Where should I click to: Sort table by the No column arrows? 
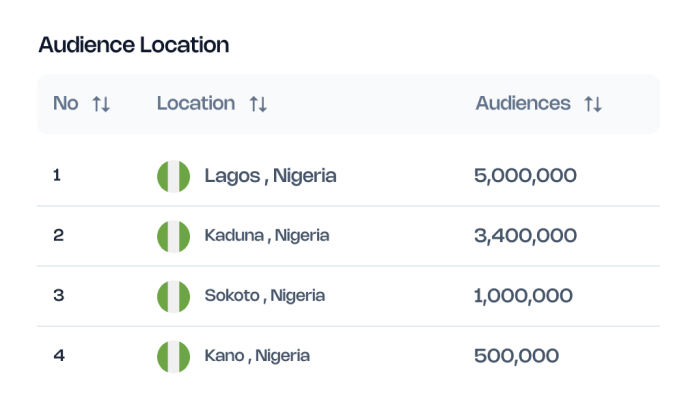[x=101, y=104]
